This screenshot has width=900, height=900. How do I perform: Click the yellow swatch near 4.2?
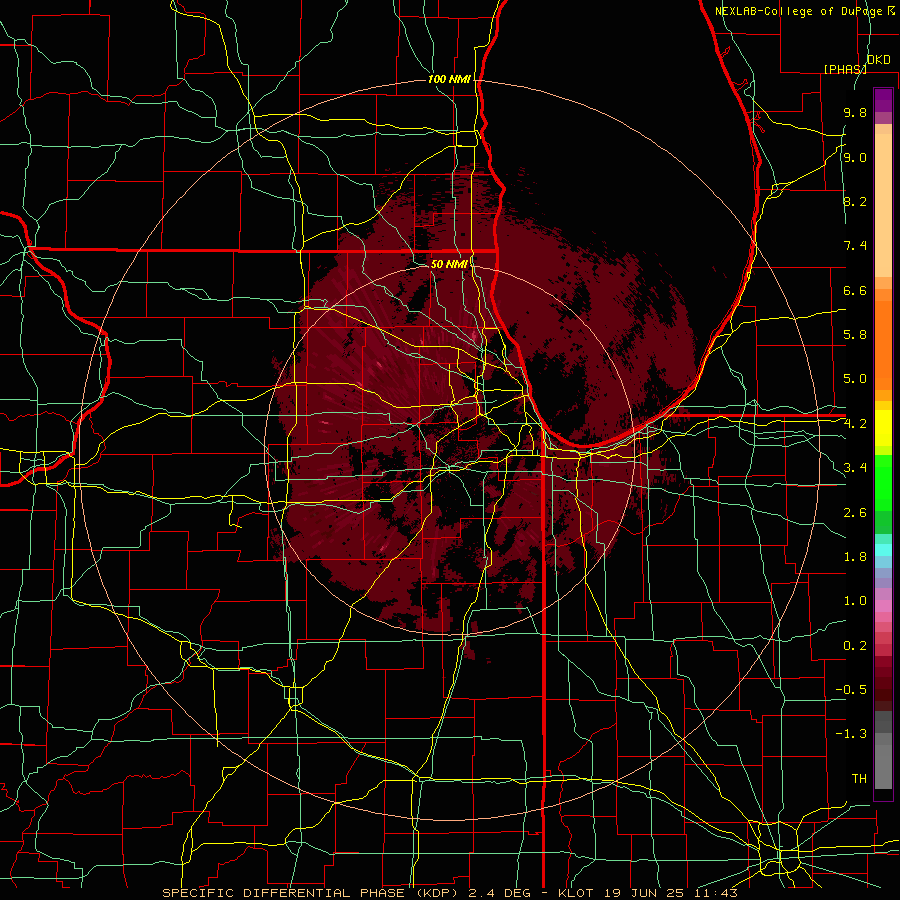tap(883, 428)
